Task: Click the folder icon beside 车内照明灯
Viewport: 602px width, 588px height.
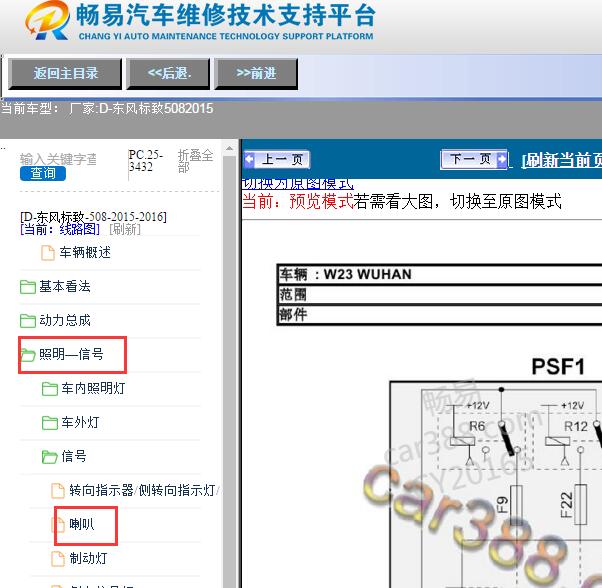Action: tap(50, 388)
